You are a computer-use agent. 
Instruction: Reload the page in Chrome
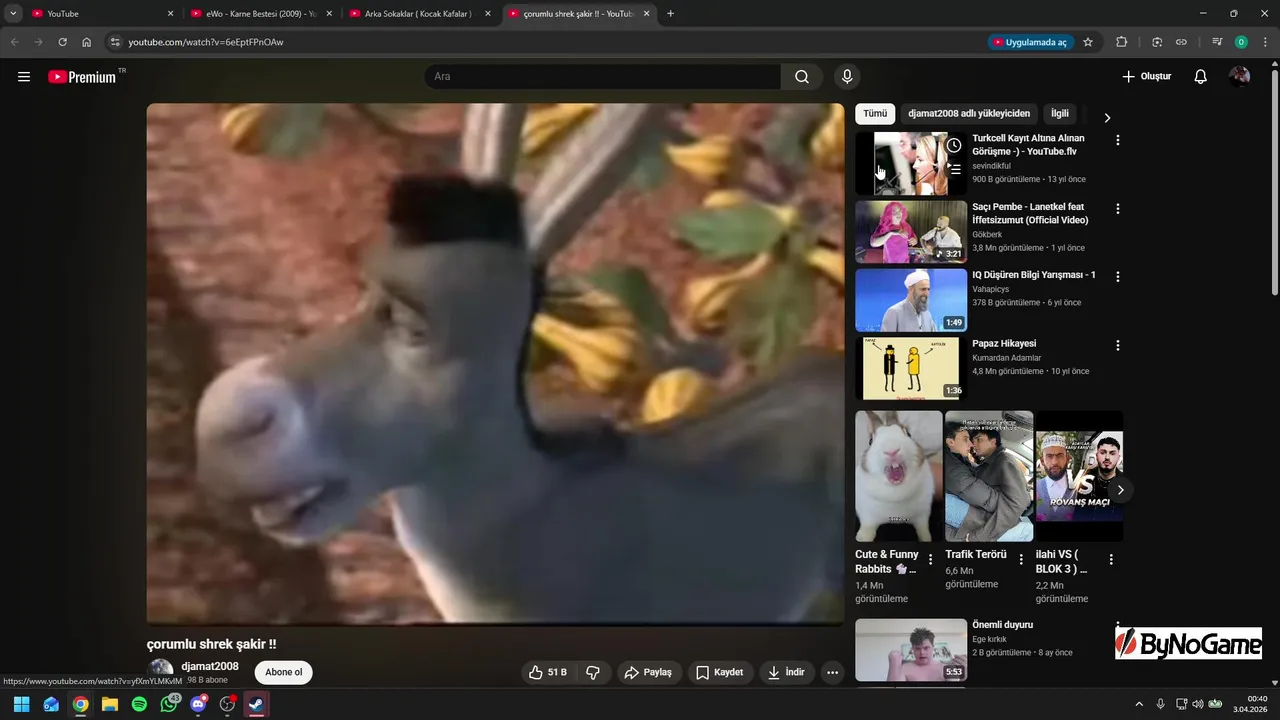[x=62, y=42]
